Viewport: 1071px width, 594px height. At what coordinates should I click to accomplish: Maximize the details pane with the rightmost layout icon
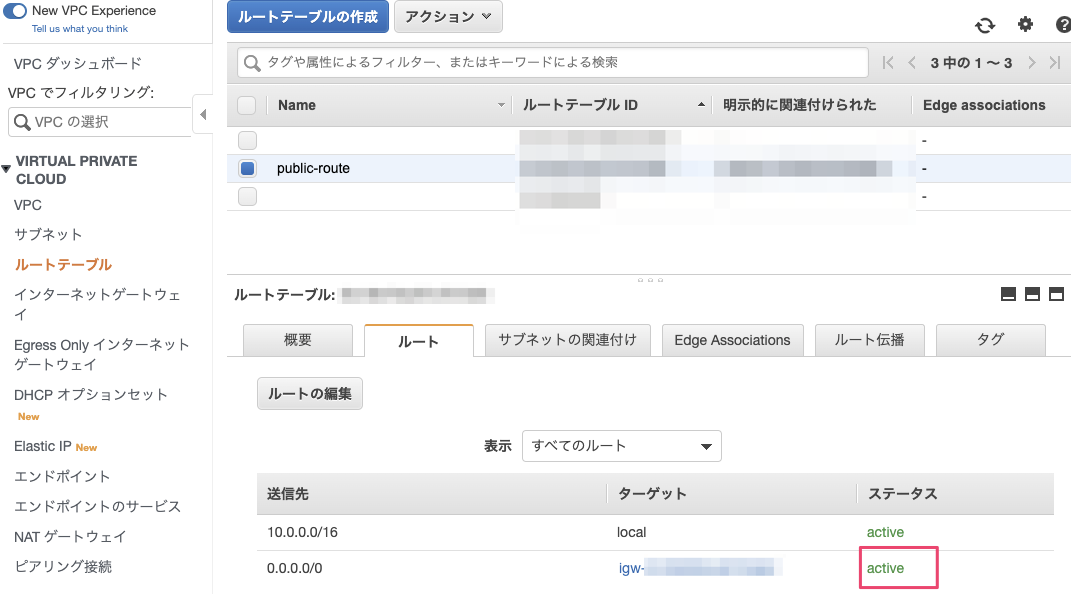[1057, 294]
